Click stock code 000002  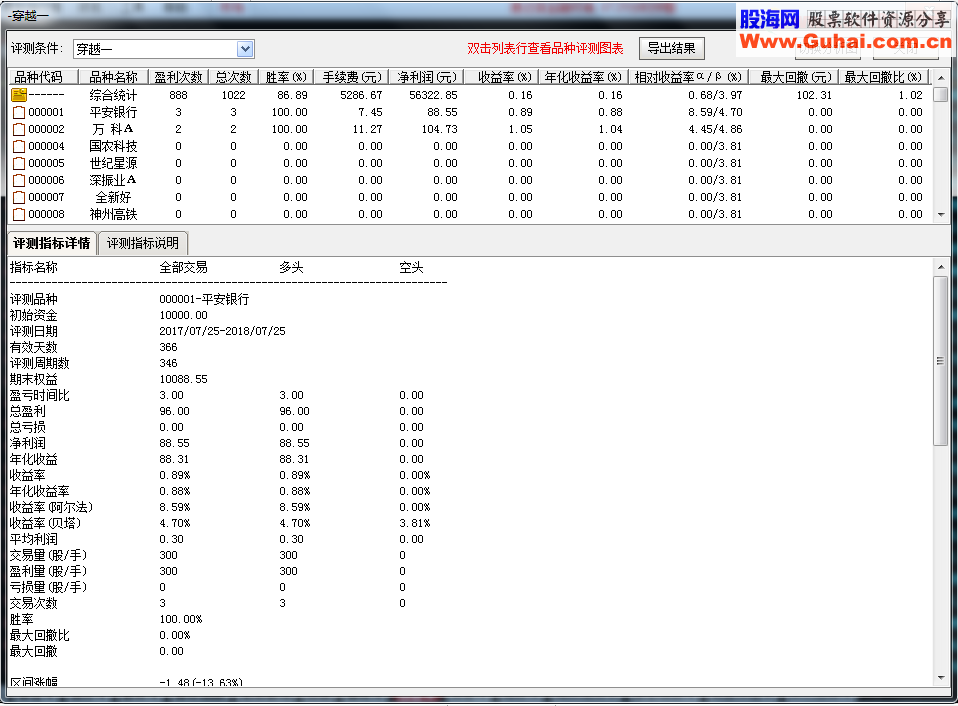click(46, 129)
